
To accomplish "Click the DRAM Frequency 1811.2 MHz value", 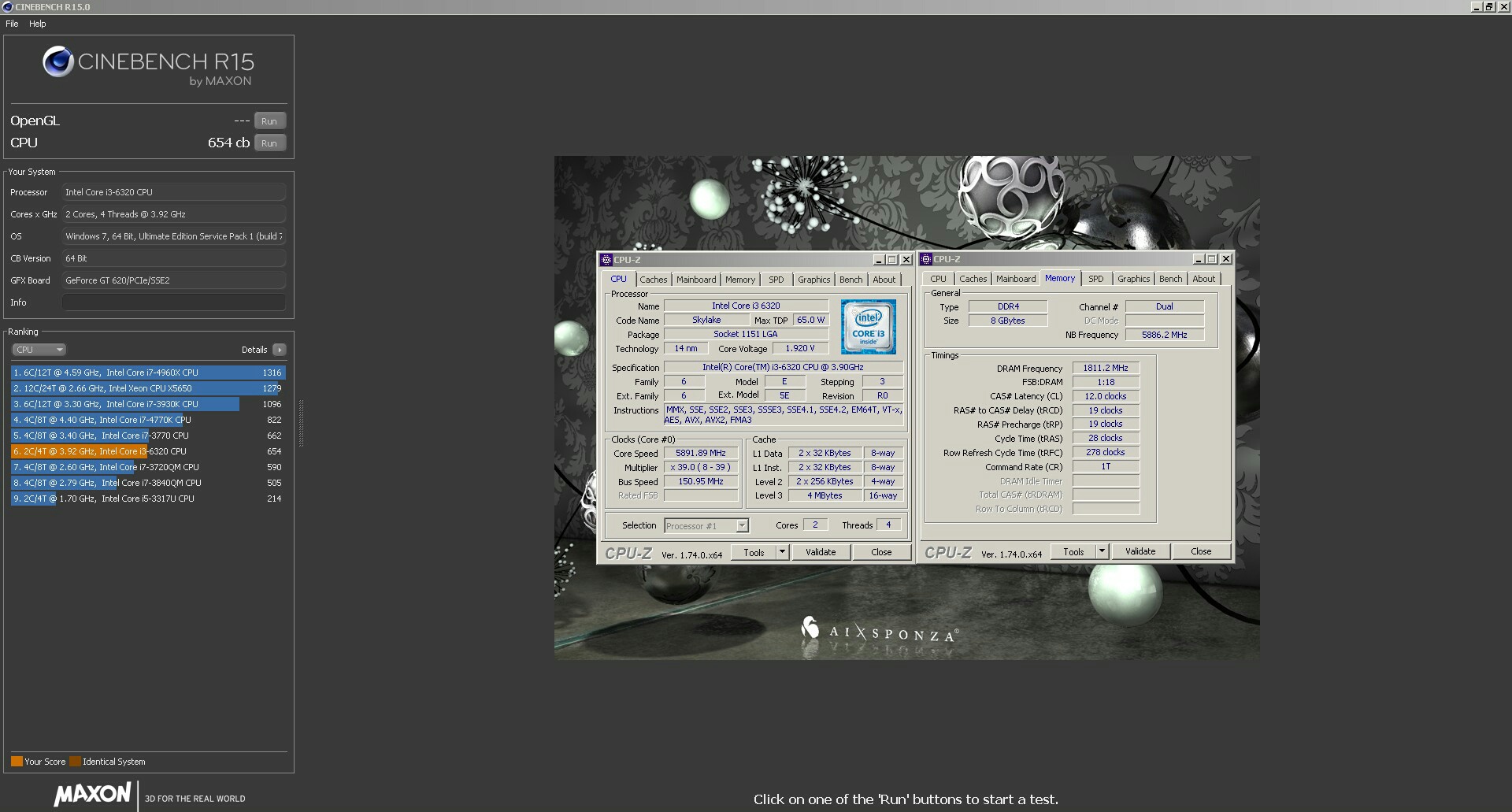I will point(1106,369).
